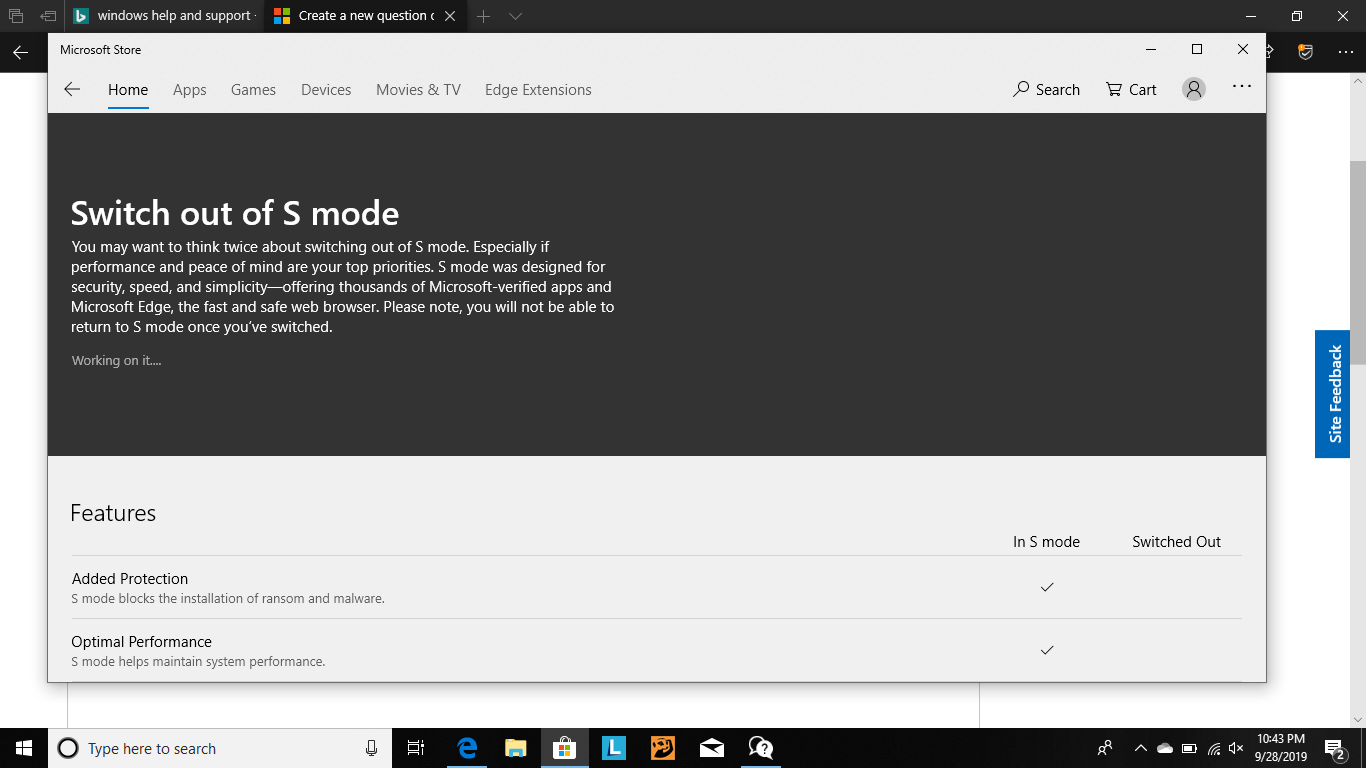Open the Store 'See more' ellipsis menu

(1242, 87)
